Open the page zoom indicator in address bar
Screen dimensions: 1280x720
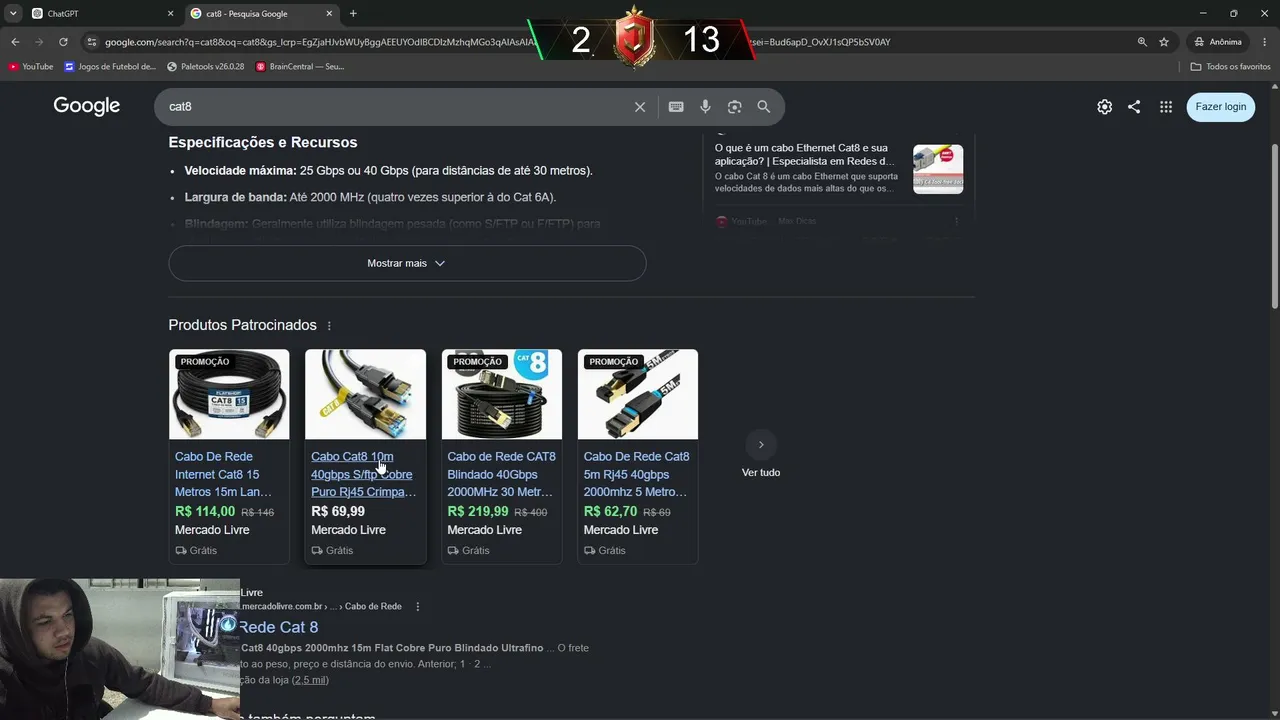(1142, 42)
